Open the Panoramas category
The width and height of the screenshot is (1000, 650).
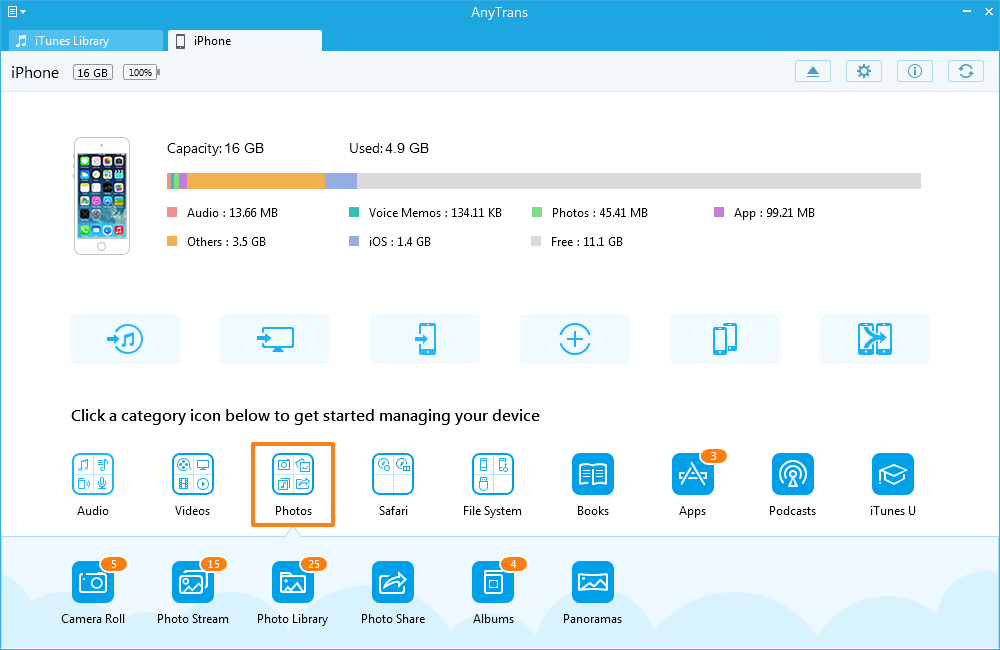(593, 582)
